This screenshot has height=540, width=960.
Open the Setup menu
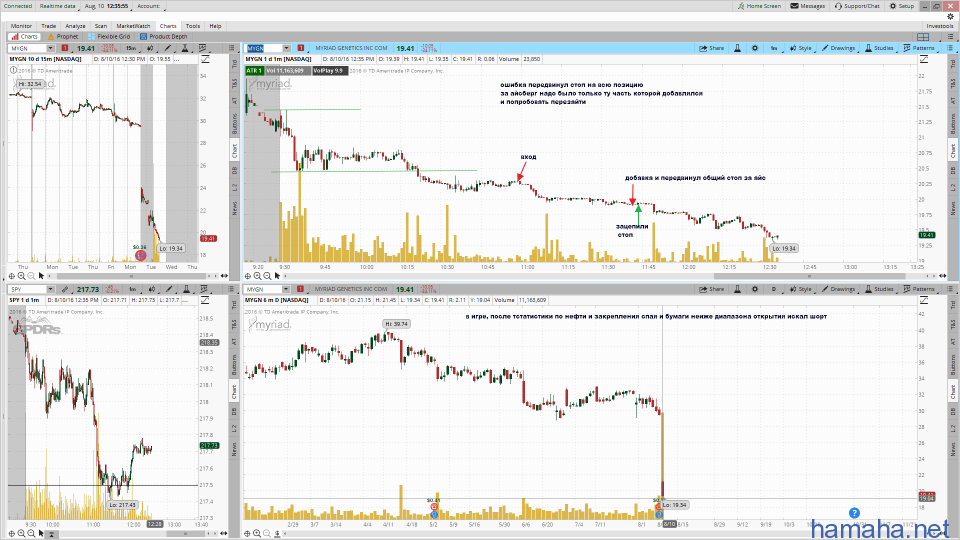point(902,6)
